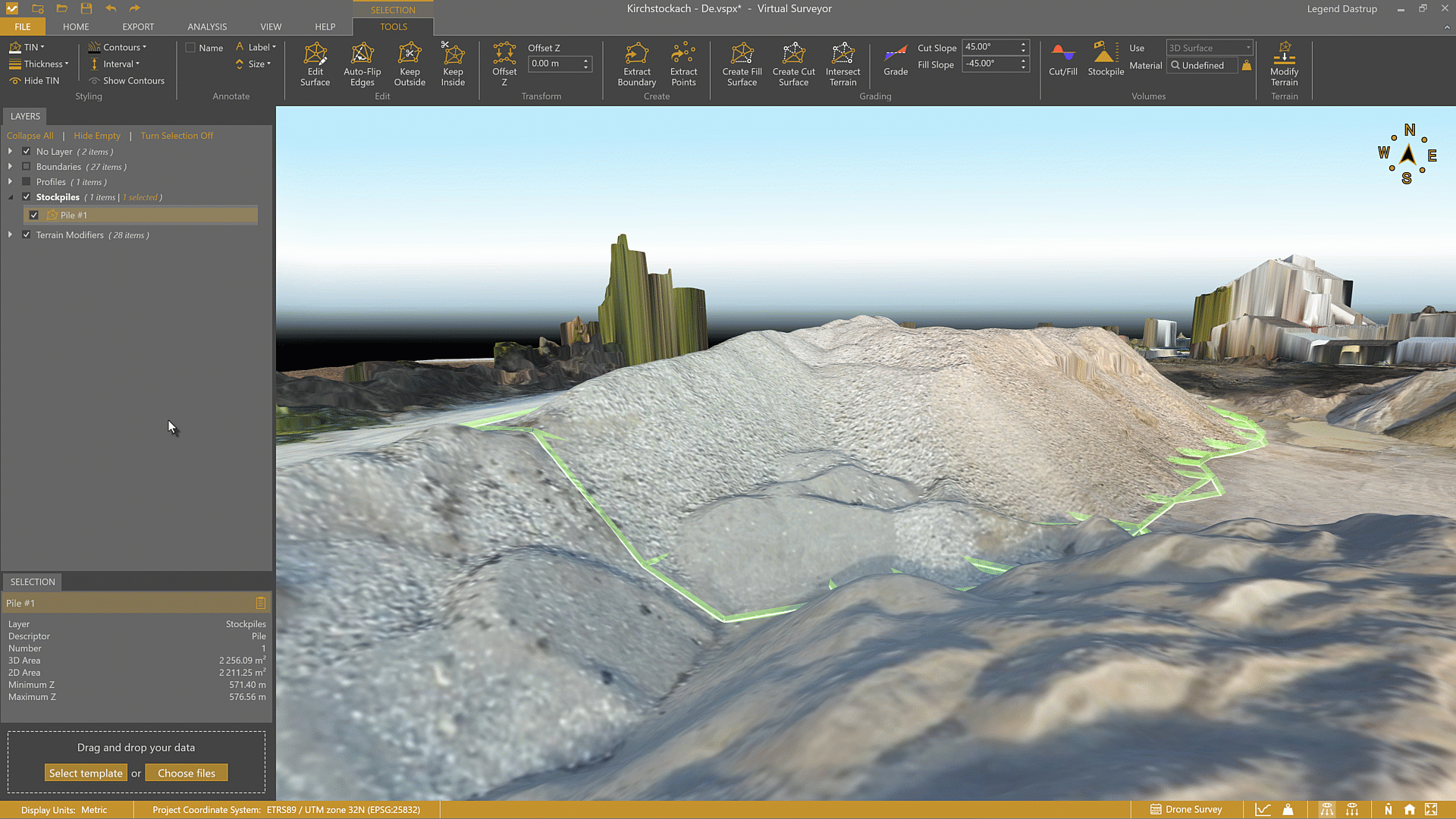The height and width of the screenshot is (819, 1456).
Task: Expand the Stockpiles layer tree
Action: (x=10, y=196)
